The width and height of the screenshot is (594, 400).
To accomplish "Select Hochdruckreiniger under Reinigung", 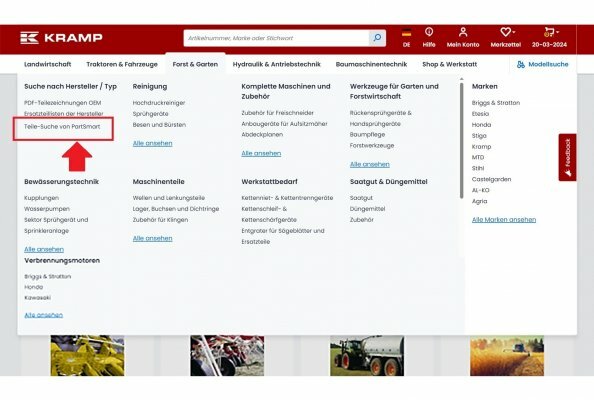I will 159,103.
